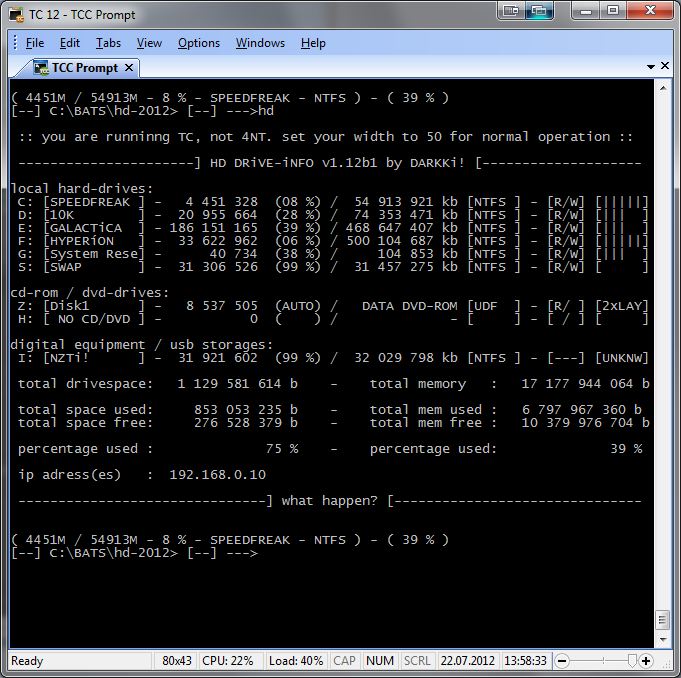Image resolution: width=681 pixels, height=678 pixels.
Task: Click the SCRL indicator in status bar
Action: [x=417, y=661]
